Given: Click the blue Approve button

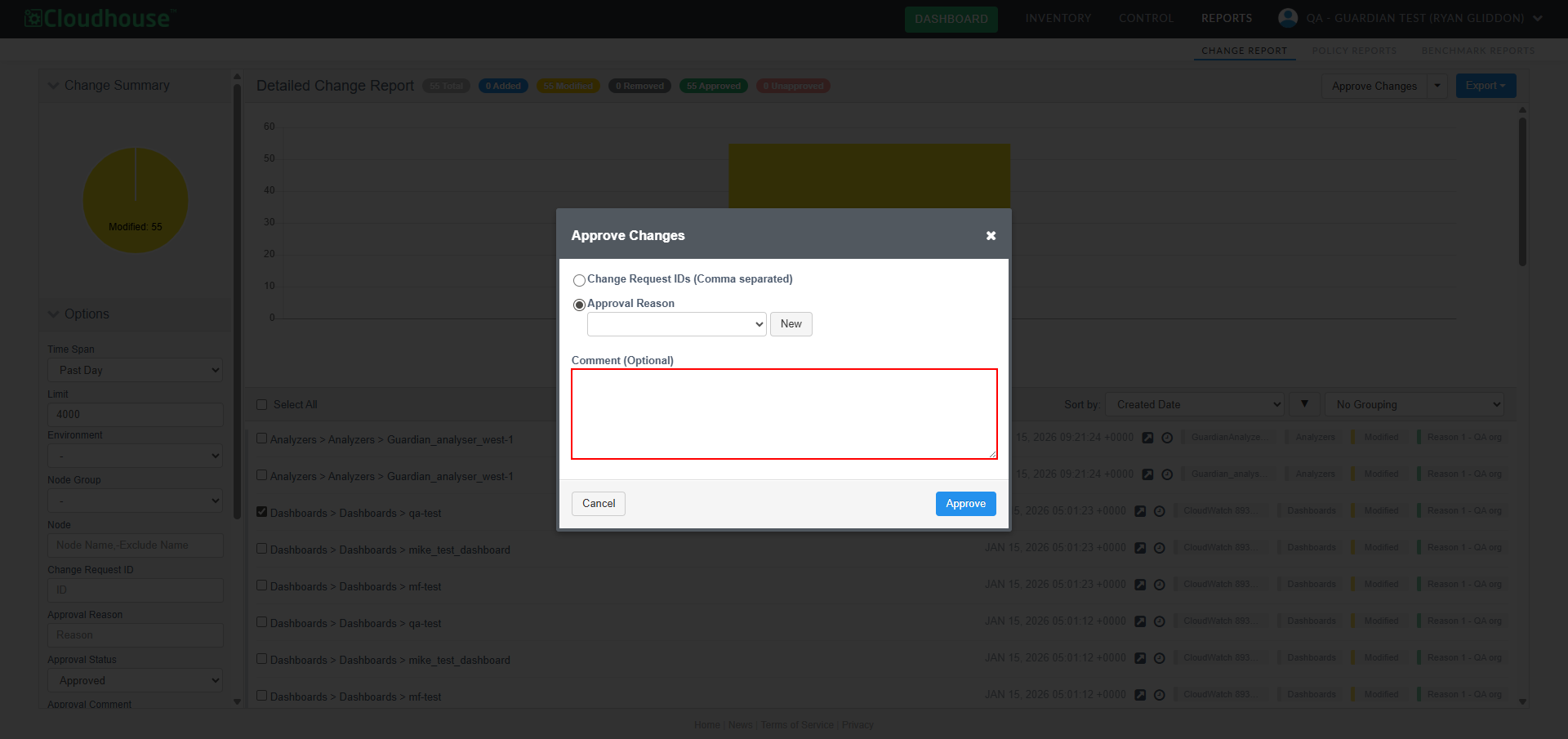Looking at the screenshot, I should (x=965, y=504).
